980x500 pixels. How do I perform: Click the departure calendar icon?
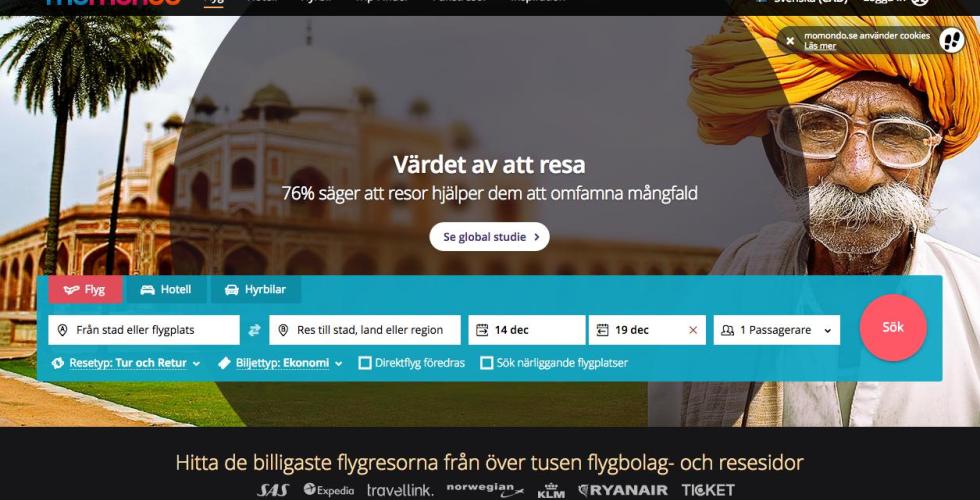[x=482, y=330]
